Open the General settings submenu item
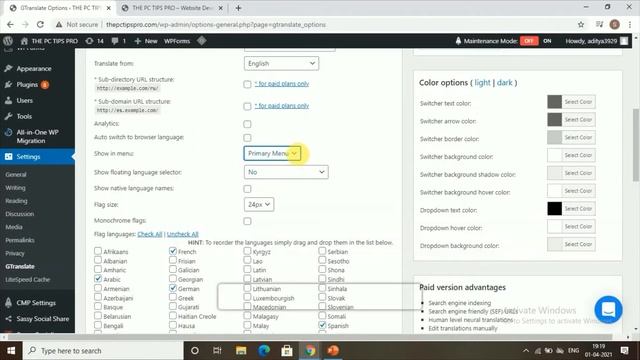Screen dimensions: 640x360 pyautogui.click(x=16, y=175)
